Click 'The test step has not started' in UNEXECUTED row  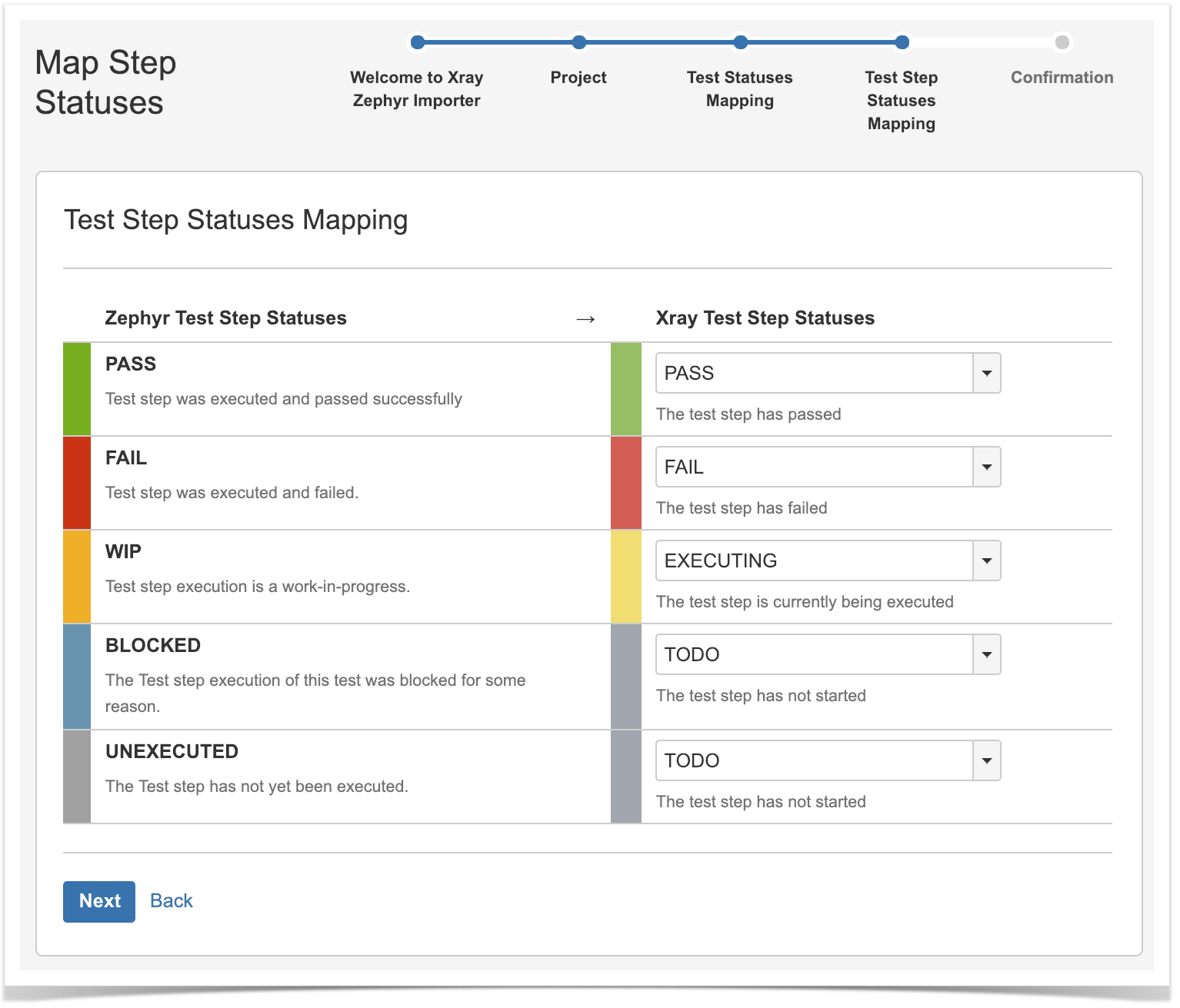coord(761,802)
